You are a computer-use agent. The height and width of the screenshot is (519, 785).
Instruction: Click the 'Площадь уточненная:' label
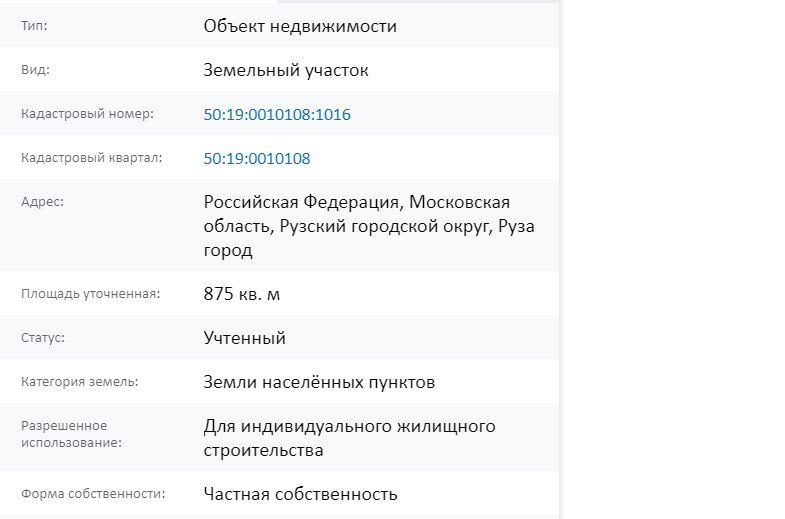(x=91, y=294)
